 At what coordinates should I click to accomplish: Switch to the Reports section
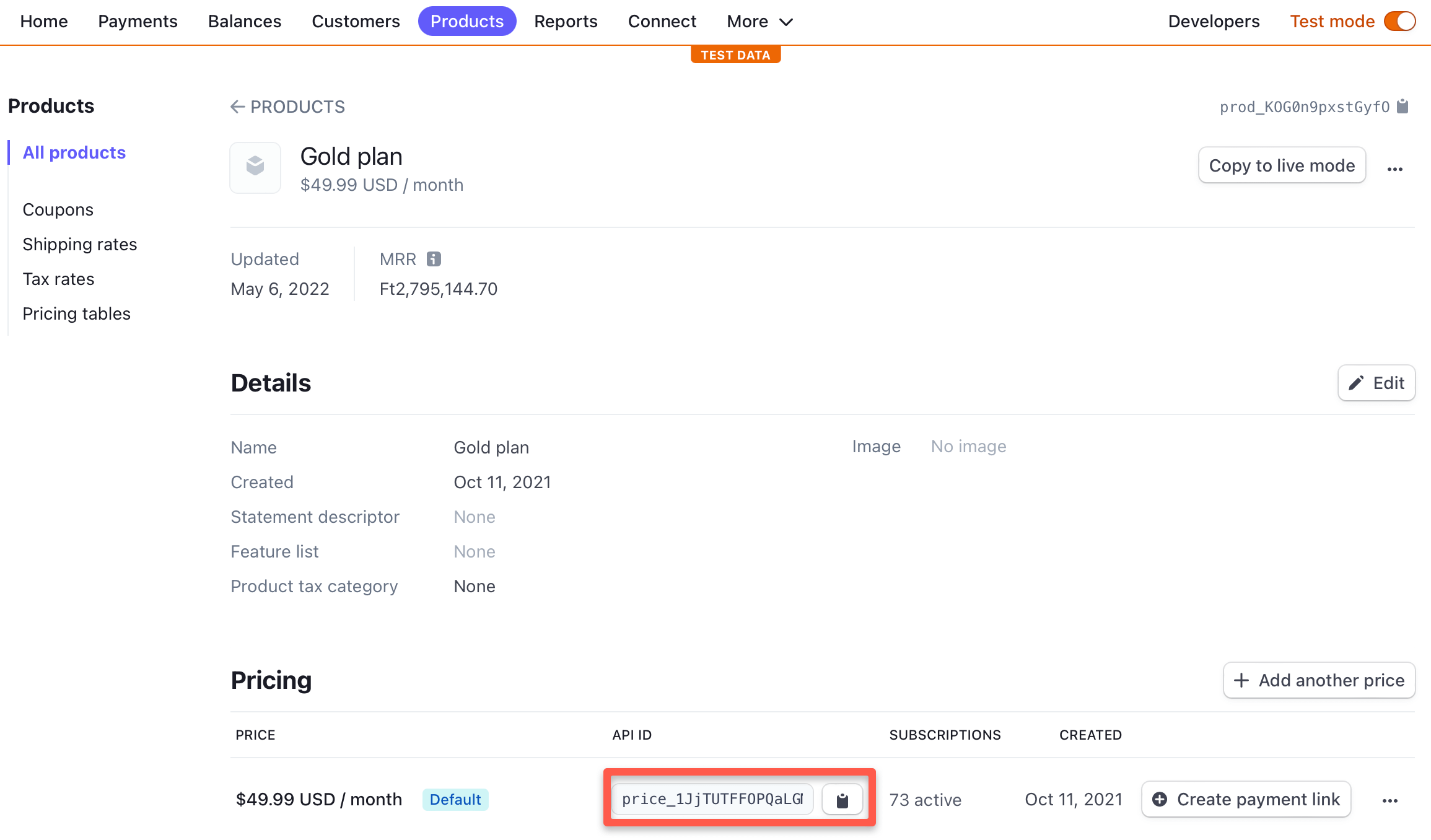point(565,21)
